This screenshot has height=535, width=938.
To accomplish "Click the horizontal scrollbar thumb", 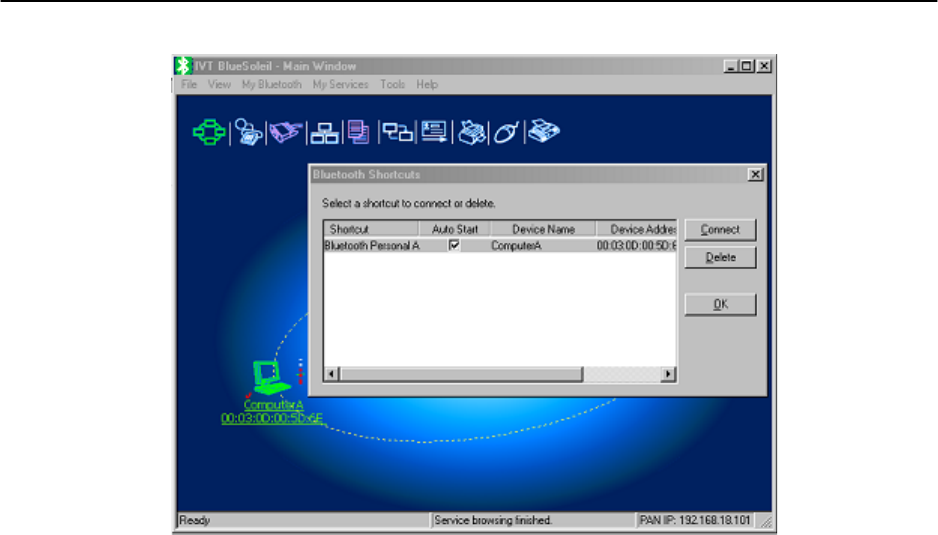I will 461,374.
